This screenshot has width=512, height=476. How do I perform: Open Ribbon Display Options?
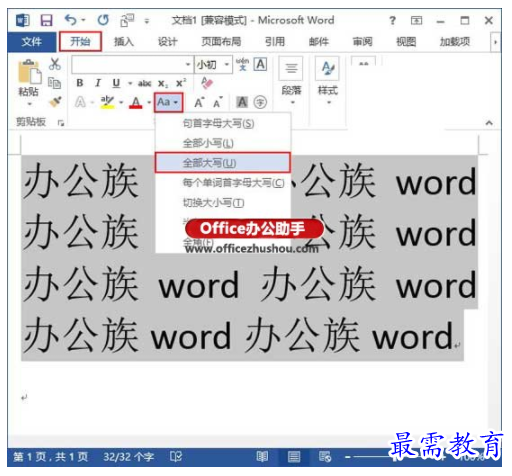[416, 21]
